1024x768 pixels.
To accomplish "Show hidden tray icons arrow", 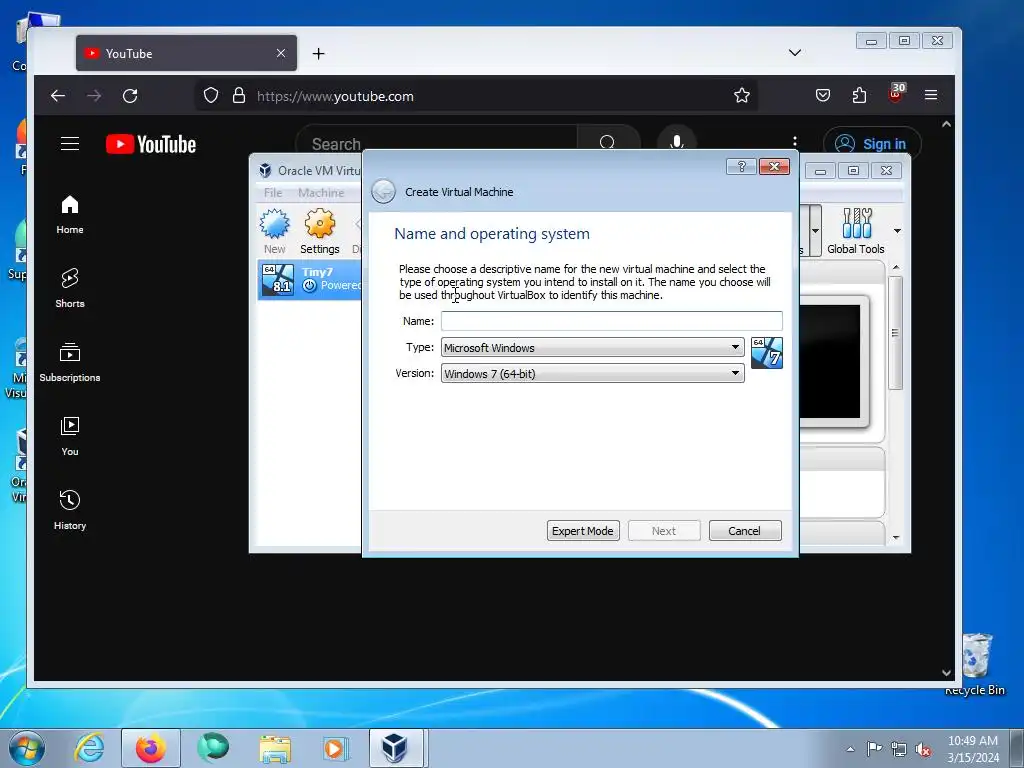I will coord(850,749).
